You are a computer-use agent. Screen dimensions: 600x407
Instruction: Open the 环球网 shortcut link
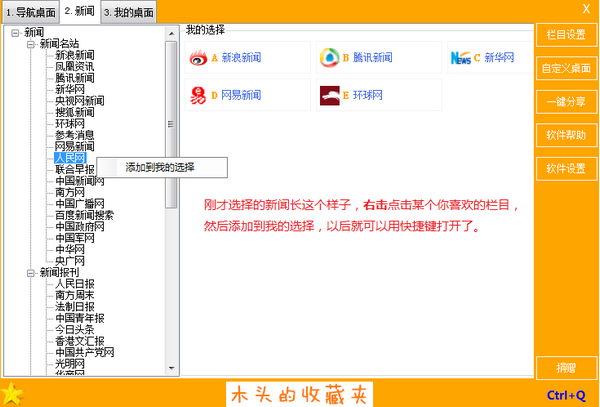pos(368,95)
